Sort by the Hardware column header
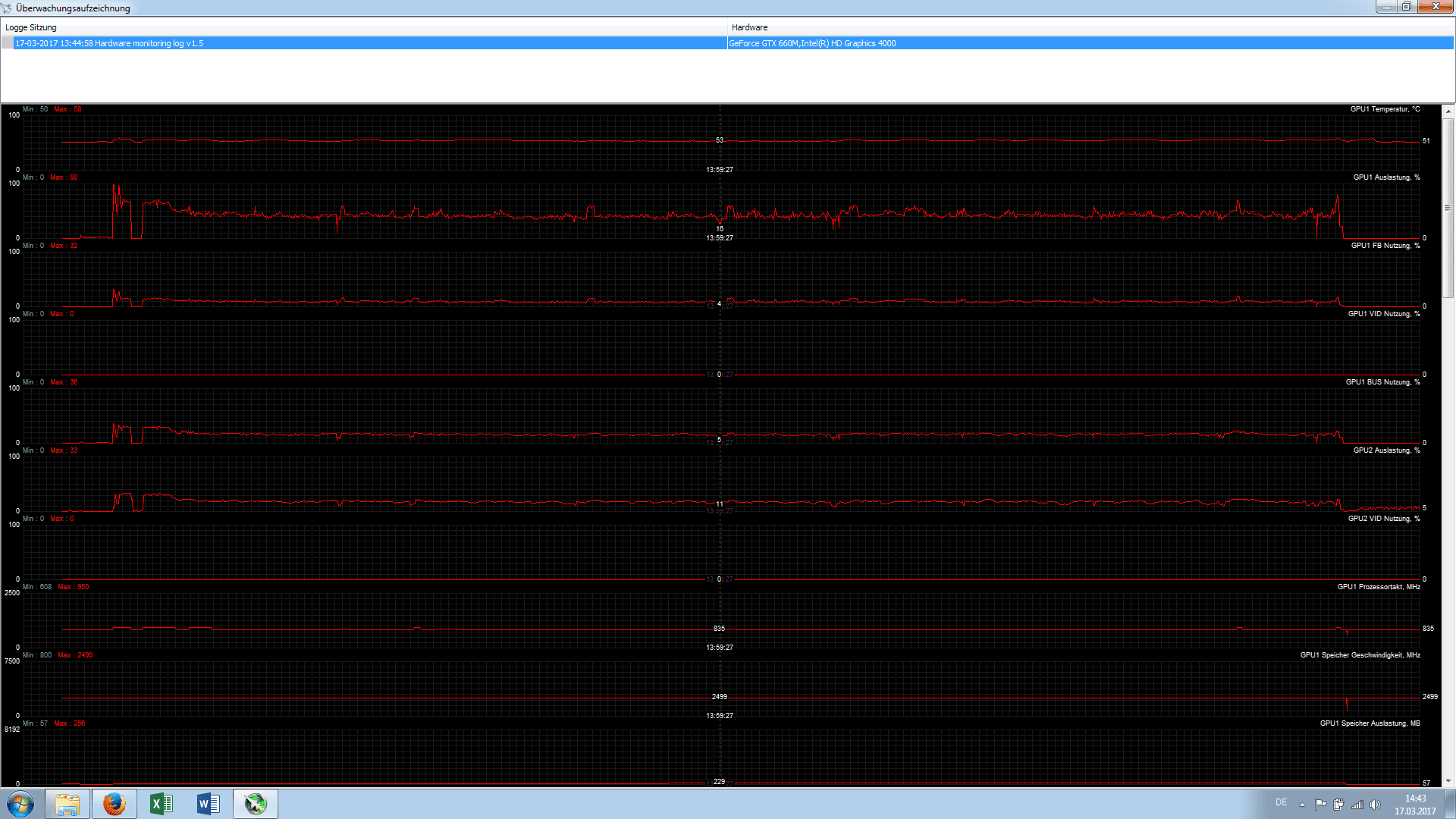This screenshot has width=1456, height=819. 1090,27
